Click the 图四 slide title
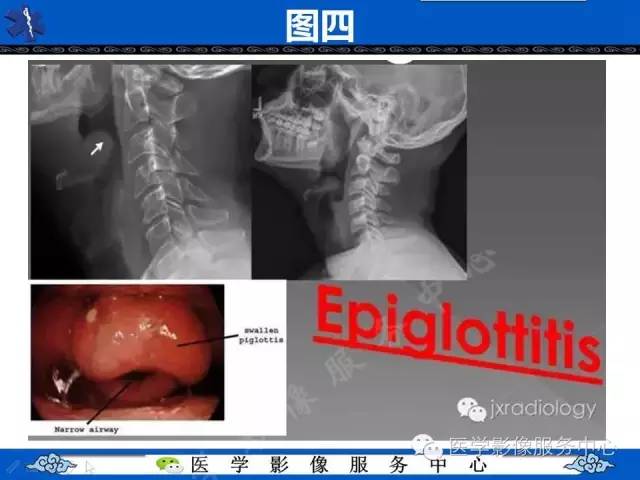Screen dimensions: 640x480 tap(320, 26)
